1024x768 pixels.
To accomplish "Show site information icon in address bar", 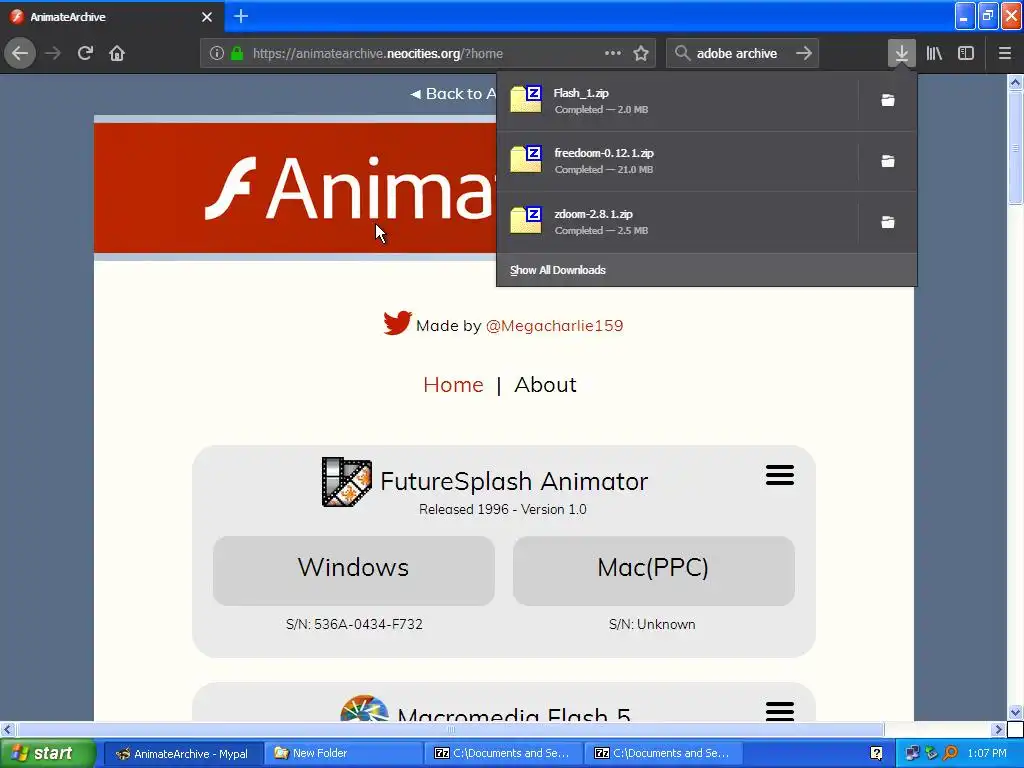I will [217, 53].
